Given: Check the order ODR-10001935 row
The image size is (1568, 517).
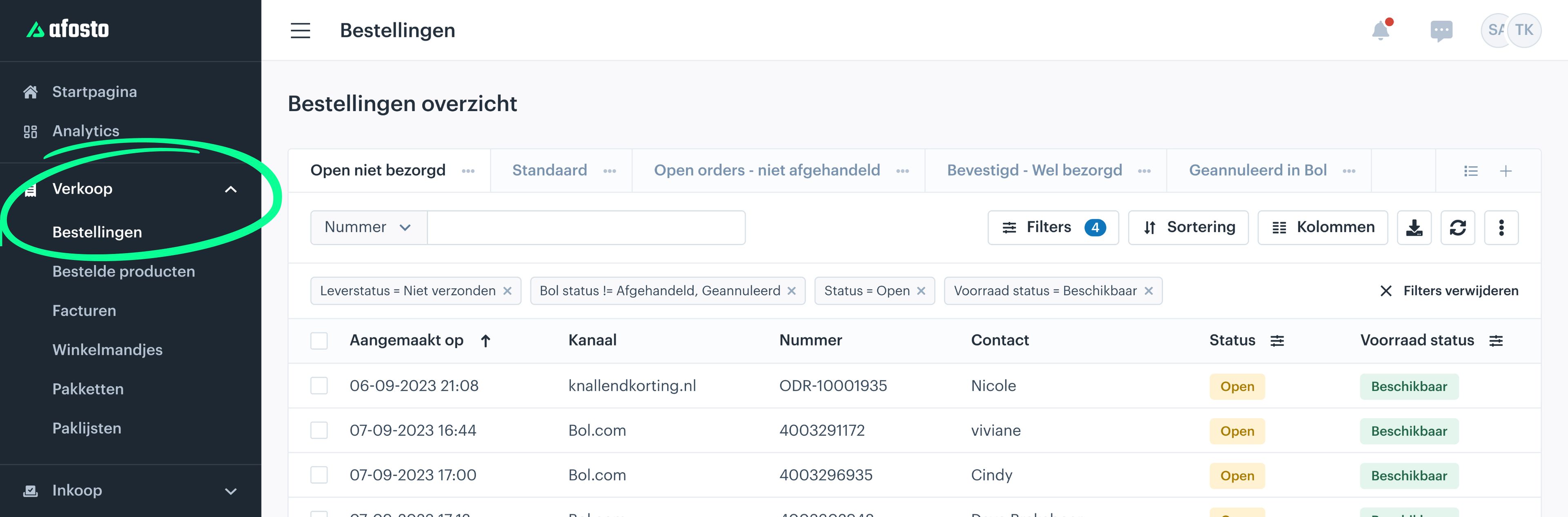Looking at the screenshot, I should point(319,386).
